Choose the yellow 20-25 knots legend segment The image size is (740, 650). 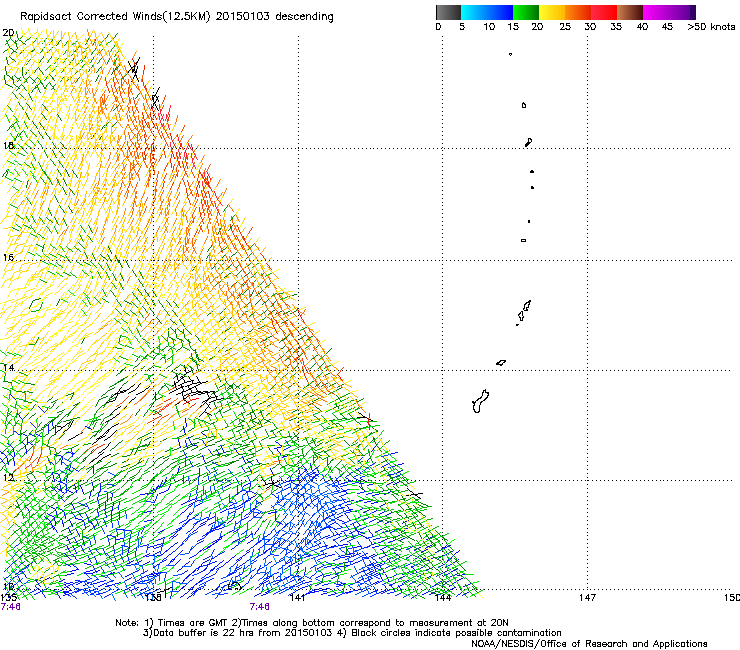552,12
